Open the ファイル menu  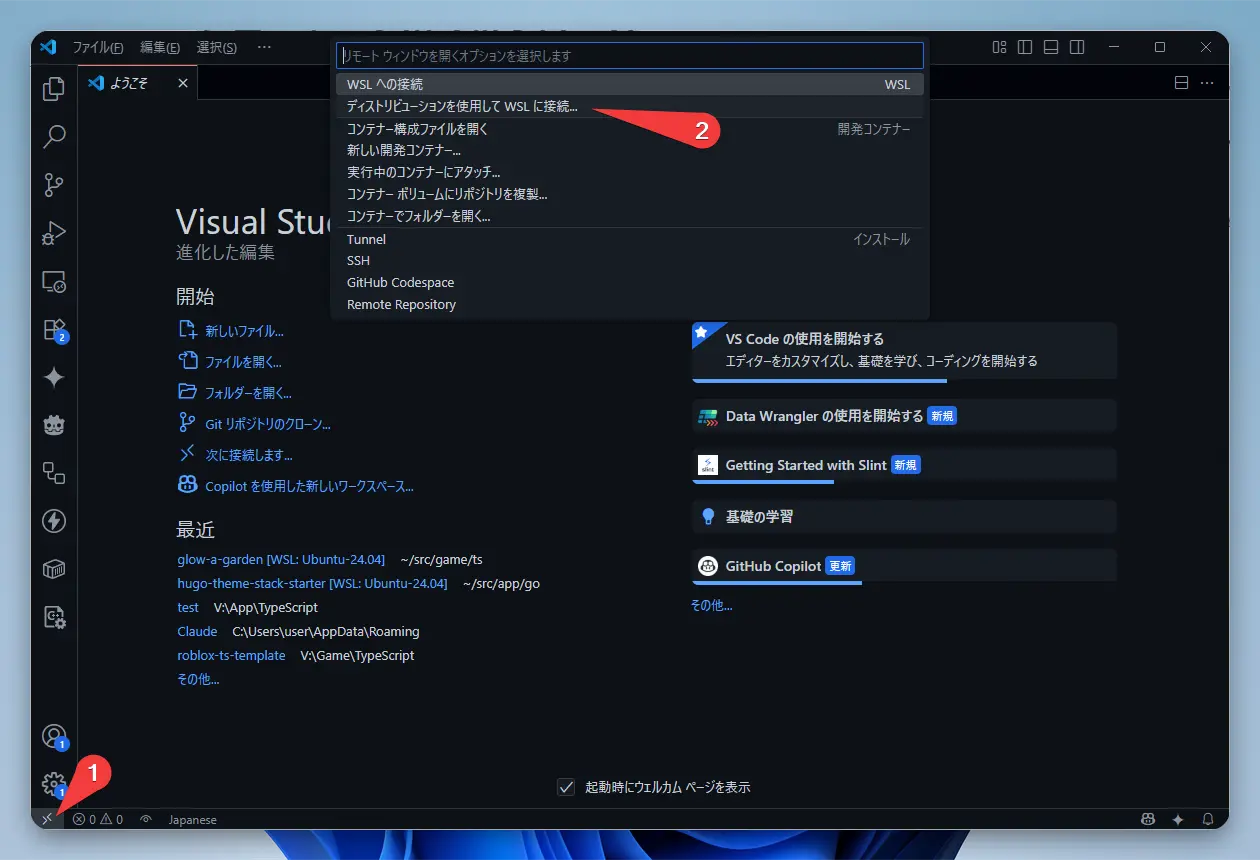(99, 47)
